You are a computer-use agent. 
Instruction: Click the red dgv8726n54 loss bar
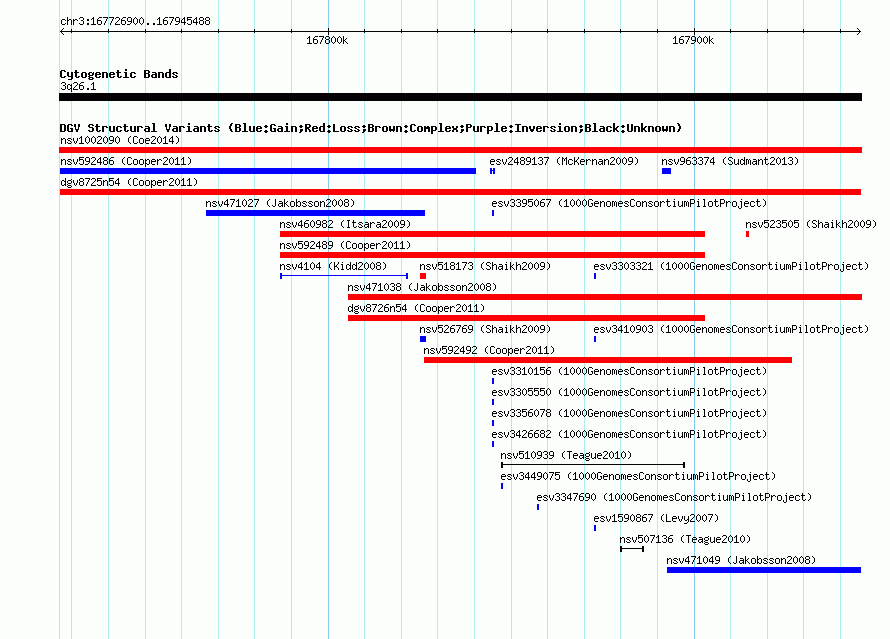[x=526, y=318]
